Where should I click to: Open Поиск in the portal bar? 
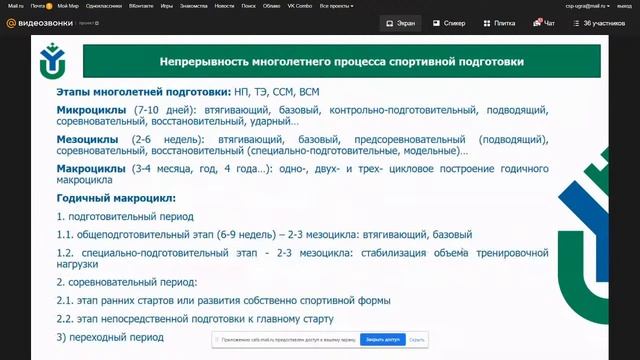248,6
